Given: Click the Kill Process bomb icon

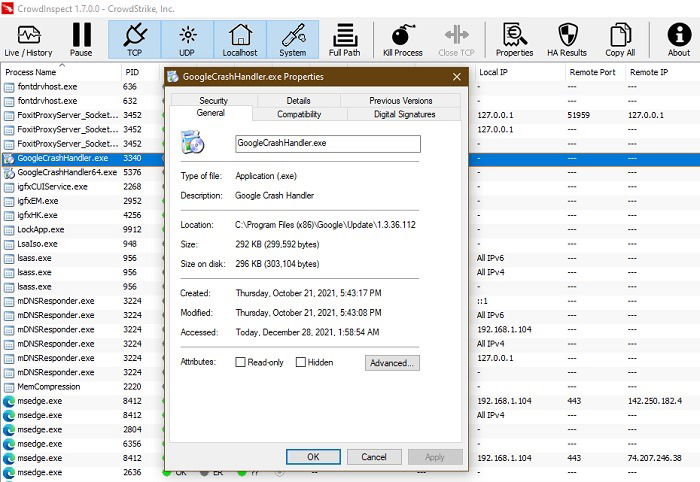Looking at the screenshot, I should click(x=403, y=35).
